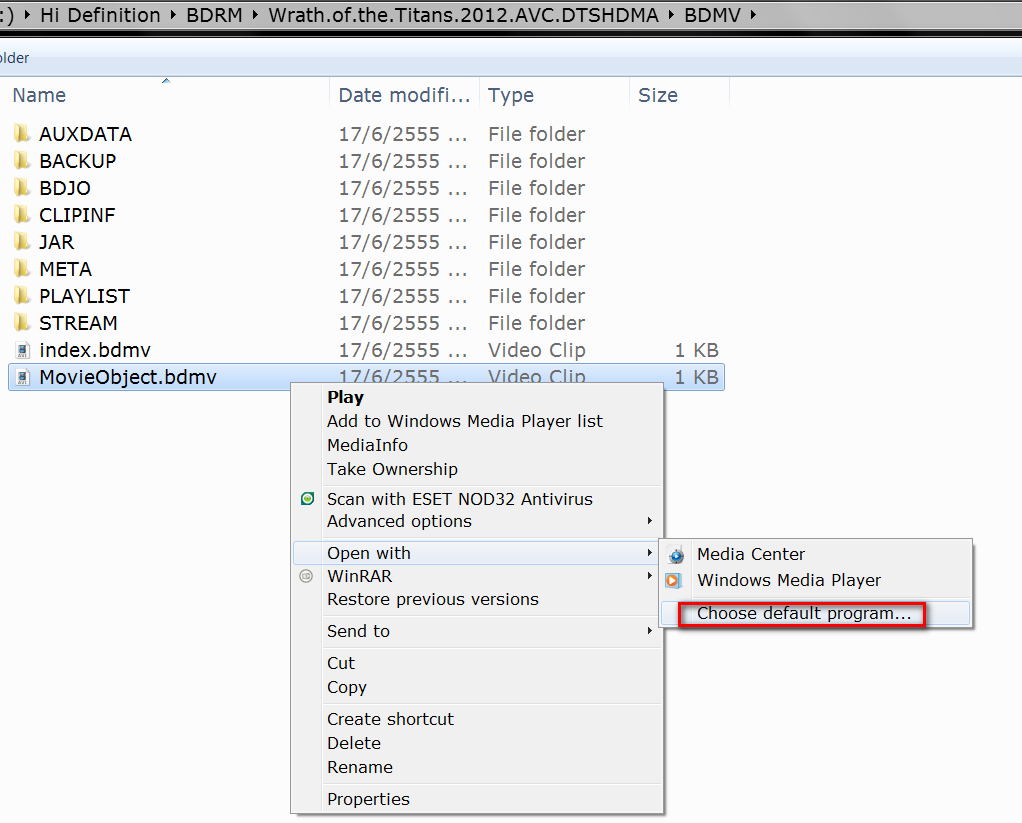This screenshot has height=823, width=1022.
Task: Go to BDRM folder in breadcrumb
Action: tap(214, 15)
